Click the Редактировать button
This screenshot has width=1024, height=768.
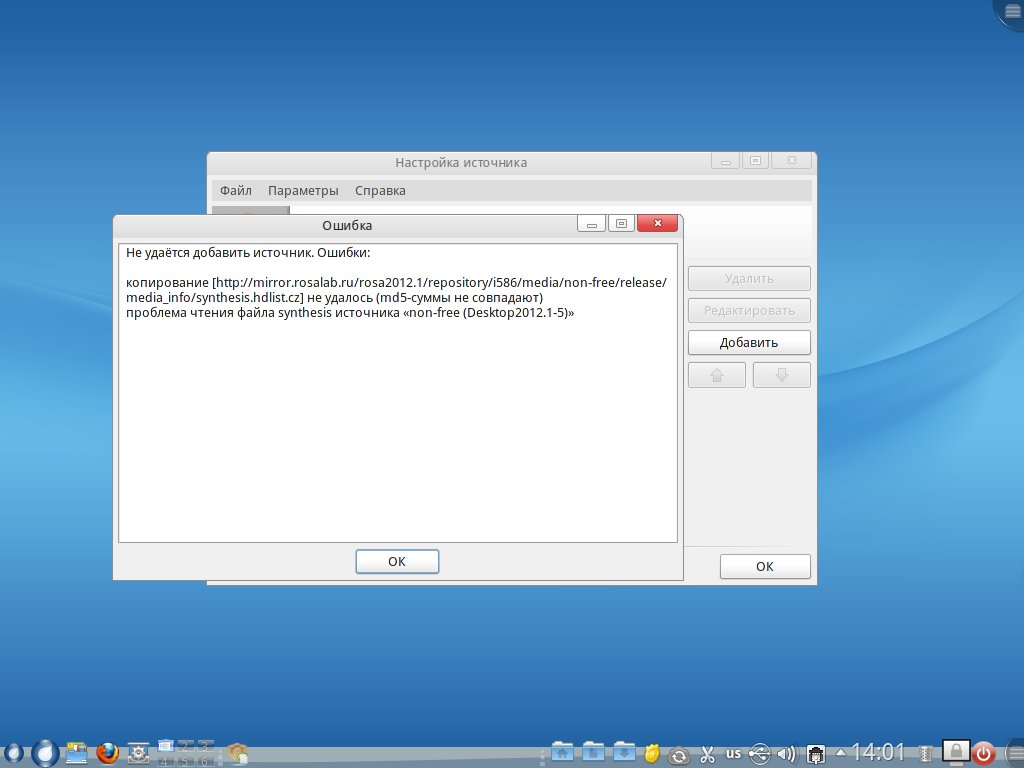point(749,310)
